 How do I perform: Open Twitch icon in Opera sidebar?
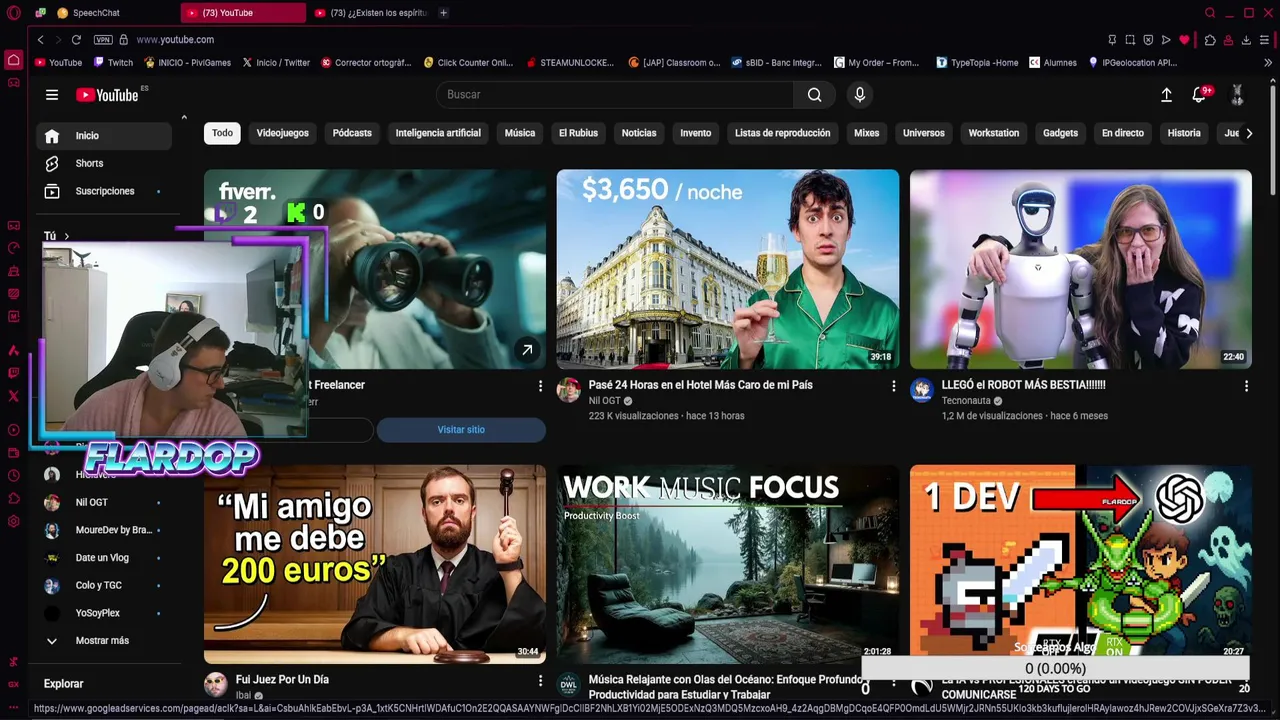(x=13, y=373)
